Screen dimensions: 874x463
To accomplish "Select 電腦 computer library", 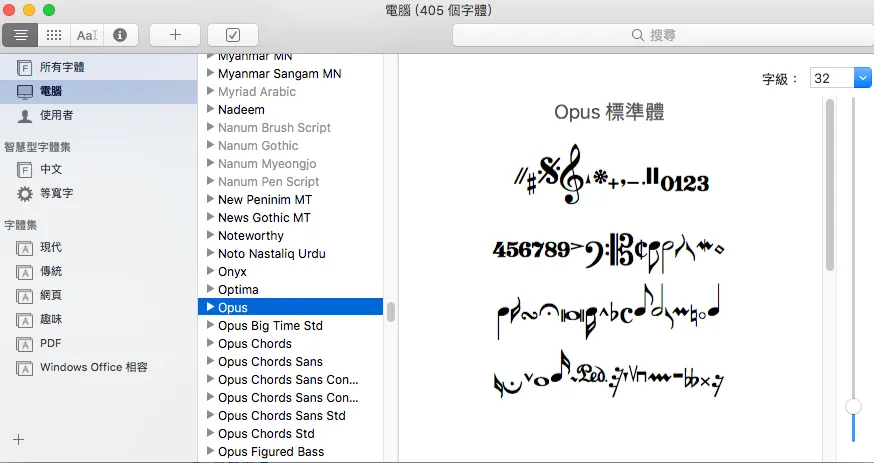I will tap(98, 91).
